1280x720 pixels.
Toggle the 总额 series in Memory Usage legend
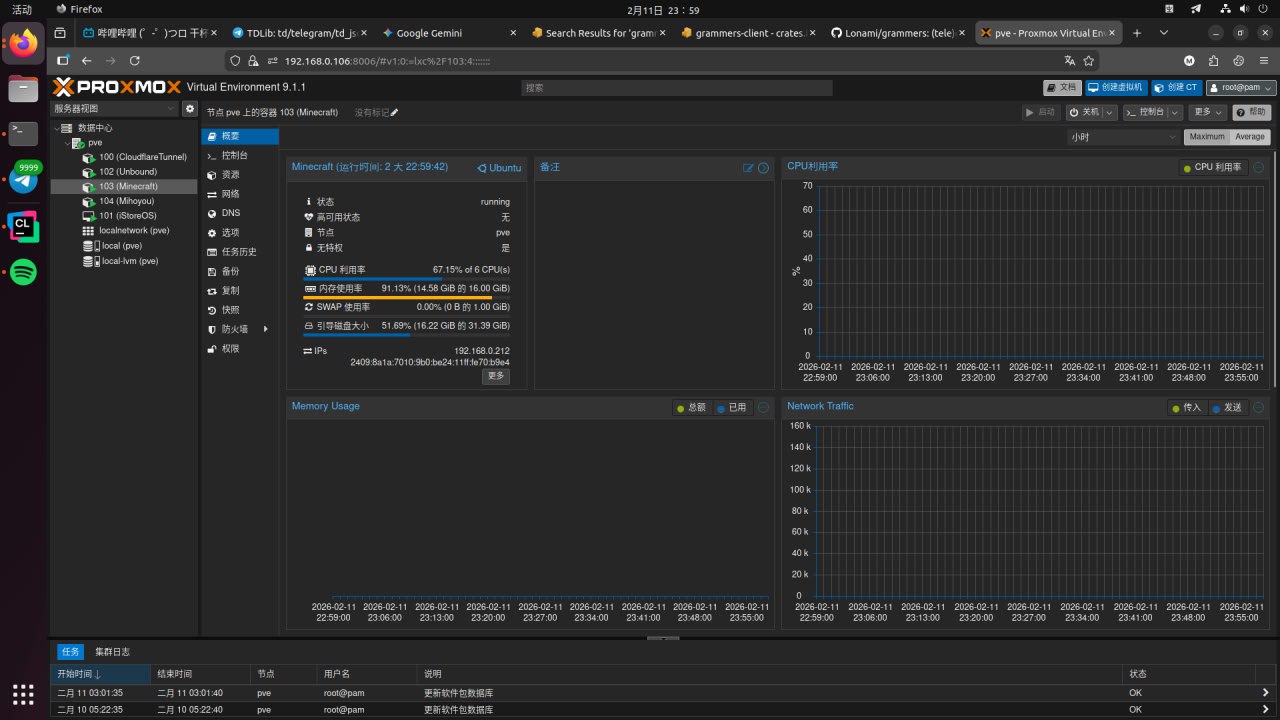tap(691, 408)
